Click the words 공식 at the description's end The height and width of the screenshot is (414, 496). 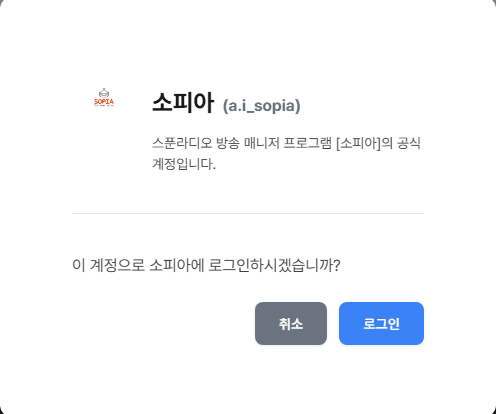coord(409,143)
